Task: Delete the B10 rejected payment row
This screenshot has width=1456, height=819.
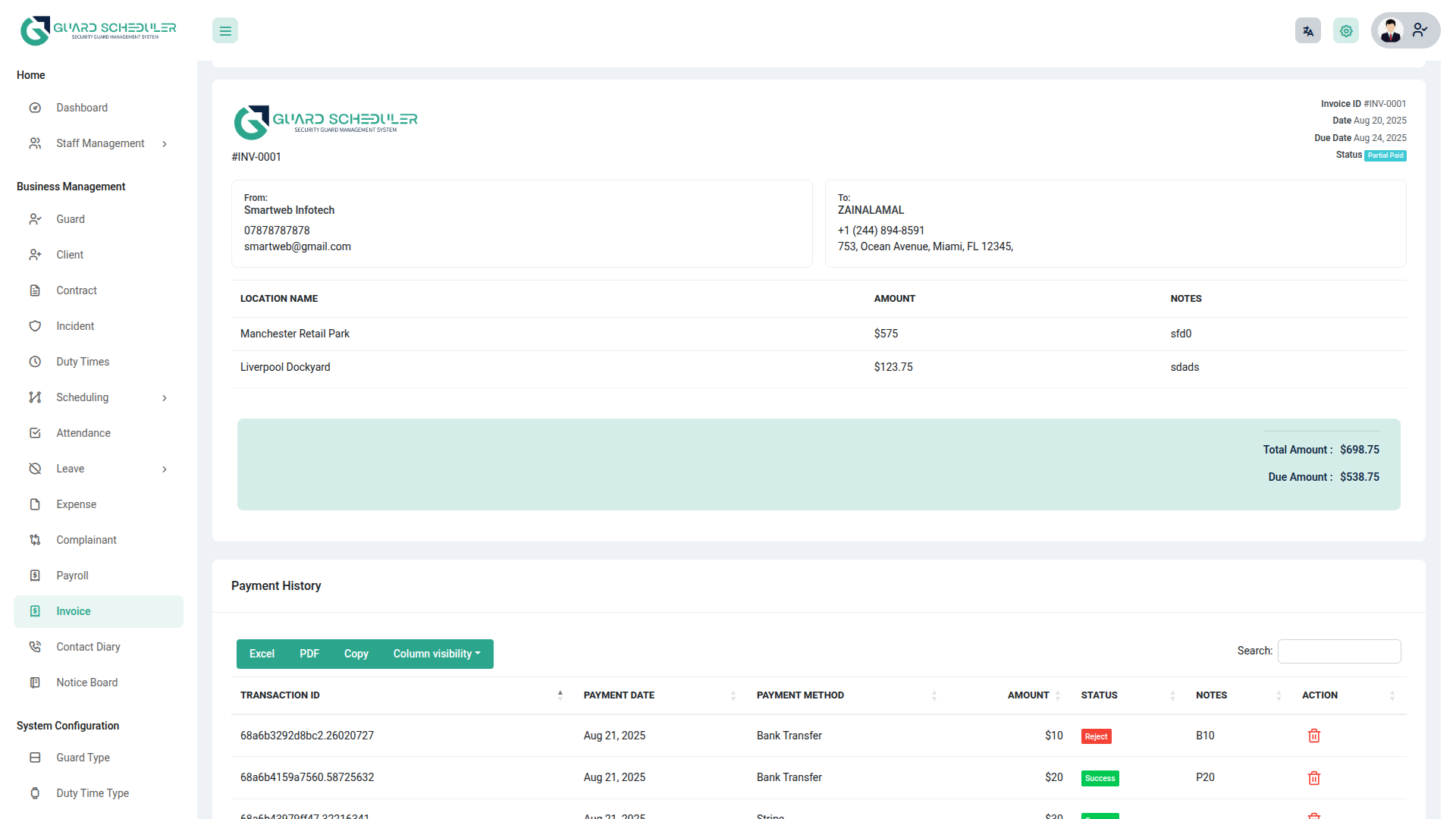Action: pyautogui.click(x=1313, y=736)
